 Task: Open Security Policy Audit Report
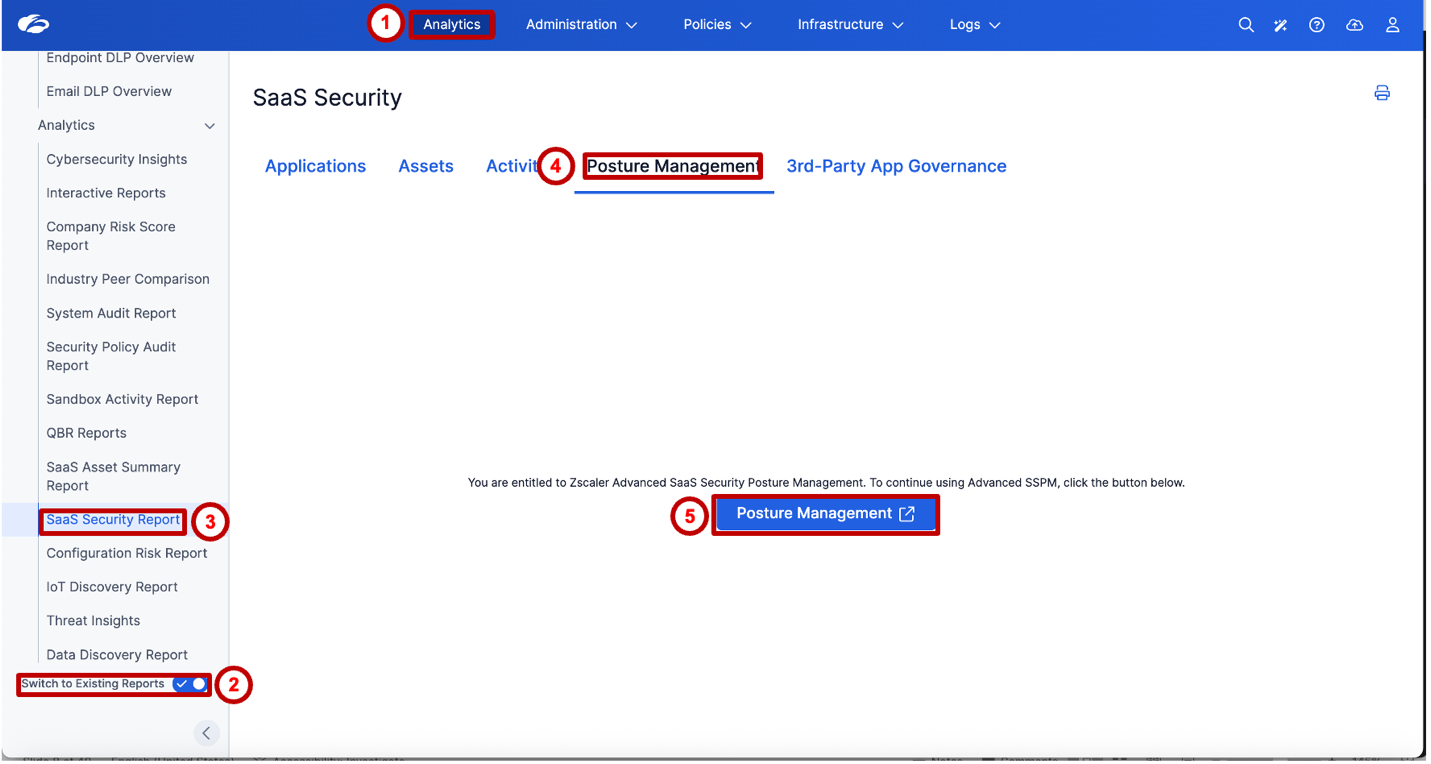pos(111,356)
